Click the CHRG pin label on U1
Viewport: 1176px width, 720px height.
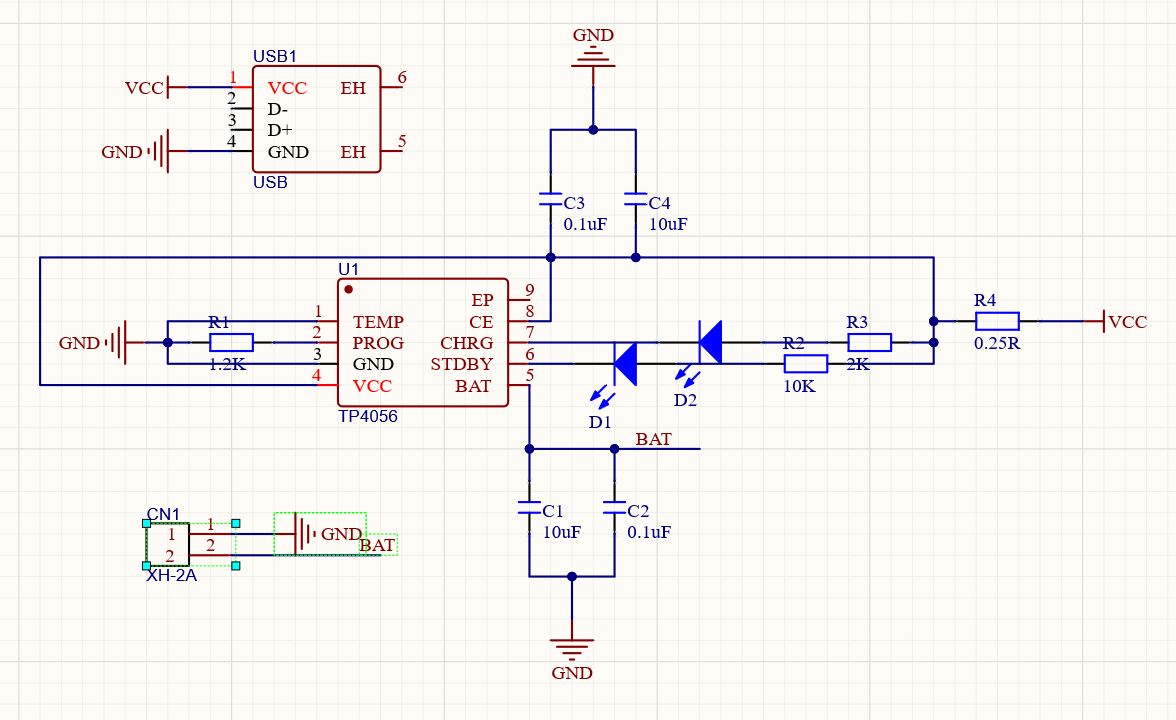[467, 343]
